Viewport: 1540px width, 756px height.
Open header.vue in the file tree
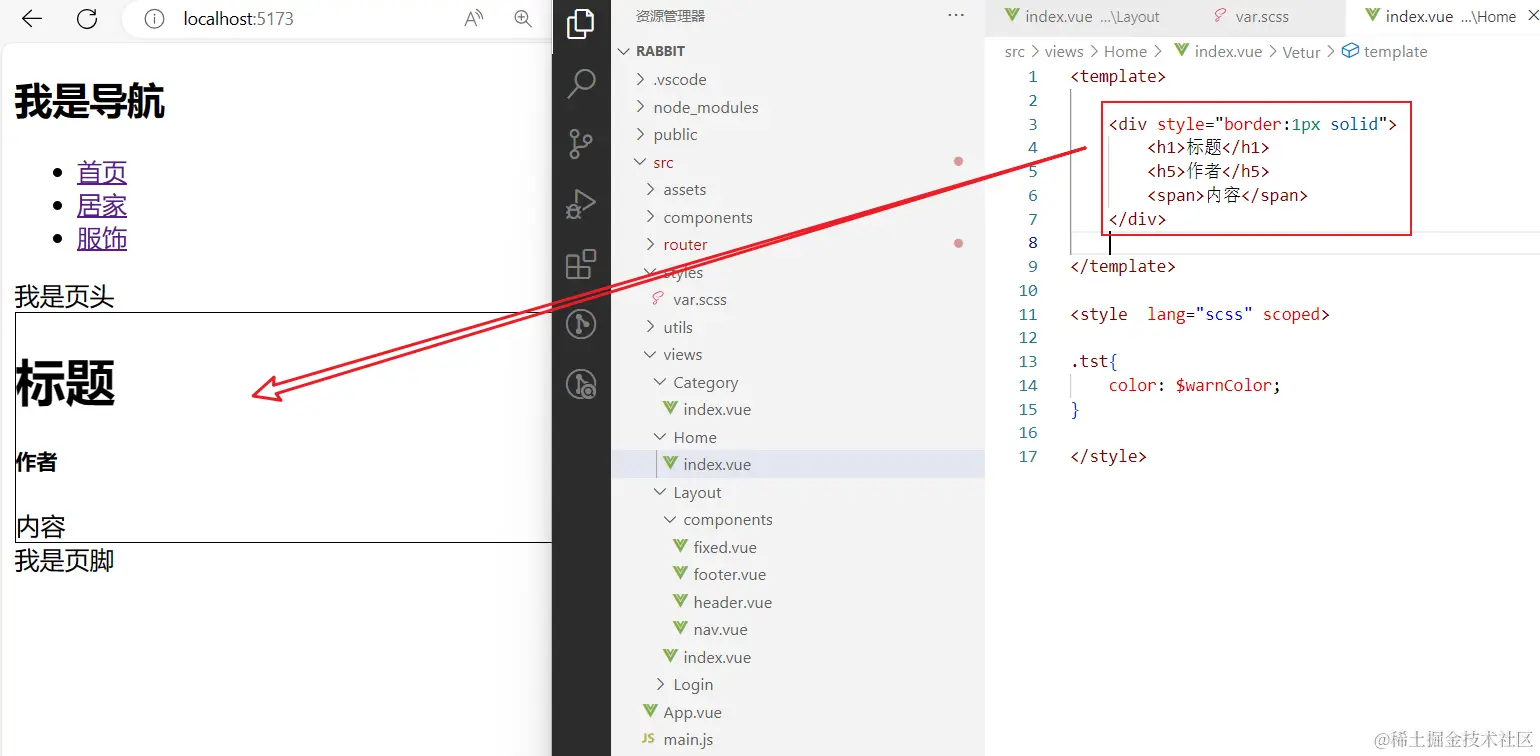(732, 602)
